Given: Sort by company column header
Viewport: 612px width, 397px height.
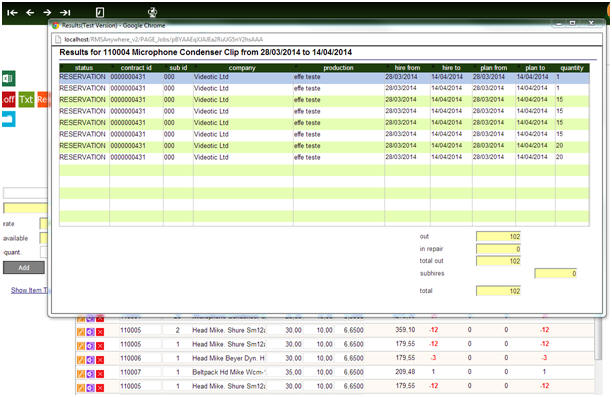Looking at the screenshot, I should [242, 68].
